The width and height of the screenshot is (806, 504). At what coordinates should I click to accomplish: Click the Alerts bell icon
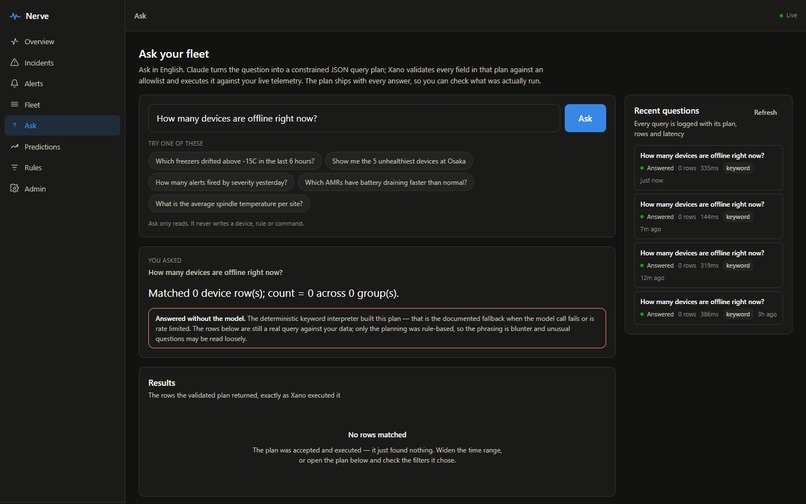(x=14, y=83)
